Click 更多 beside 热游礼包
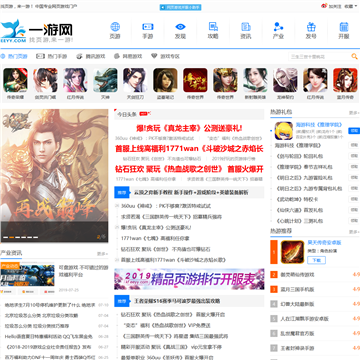The image size is (360, 360). 354,113
